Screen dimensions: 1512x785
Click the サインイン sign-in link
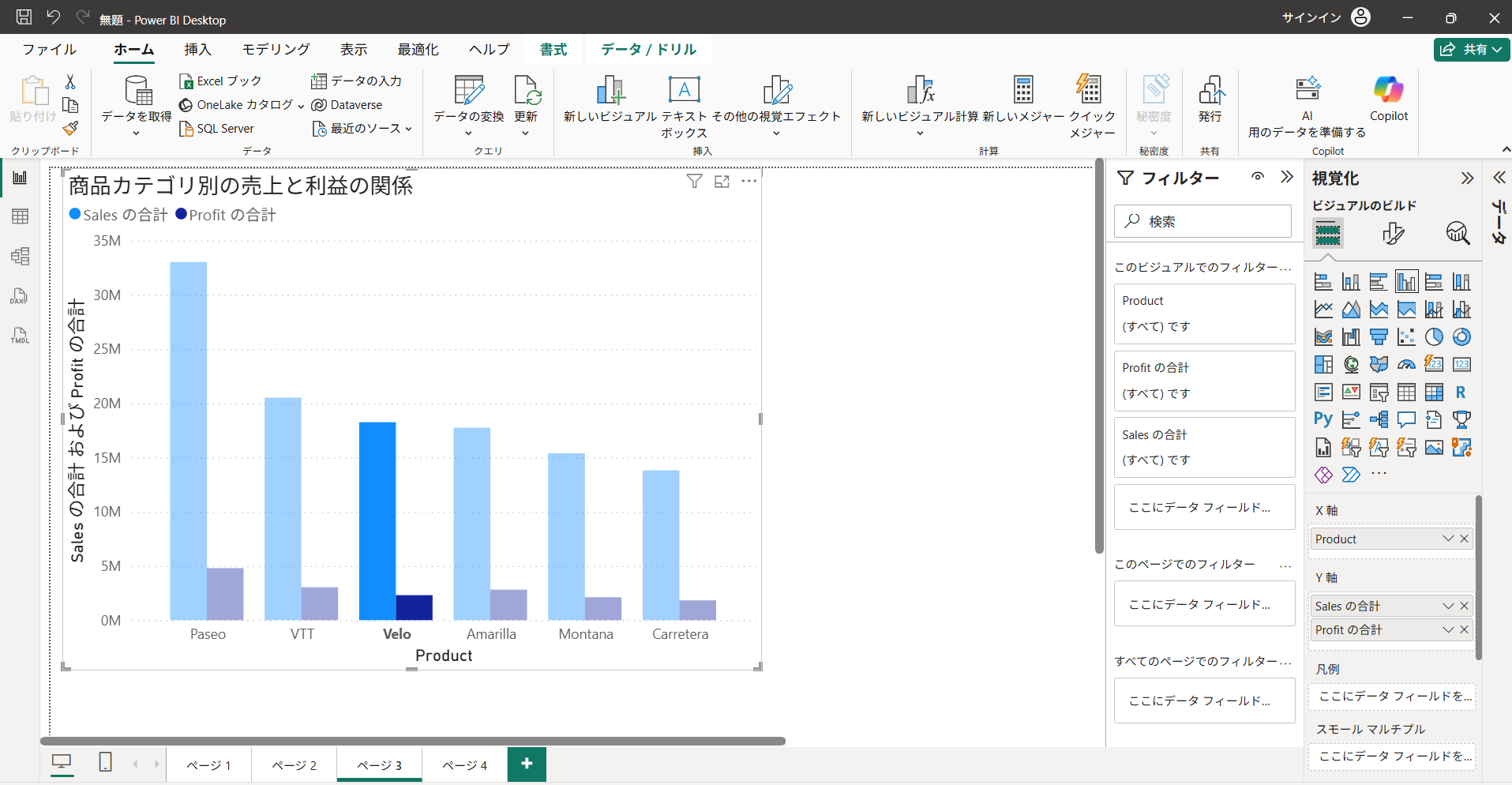pos(1311,17)
